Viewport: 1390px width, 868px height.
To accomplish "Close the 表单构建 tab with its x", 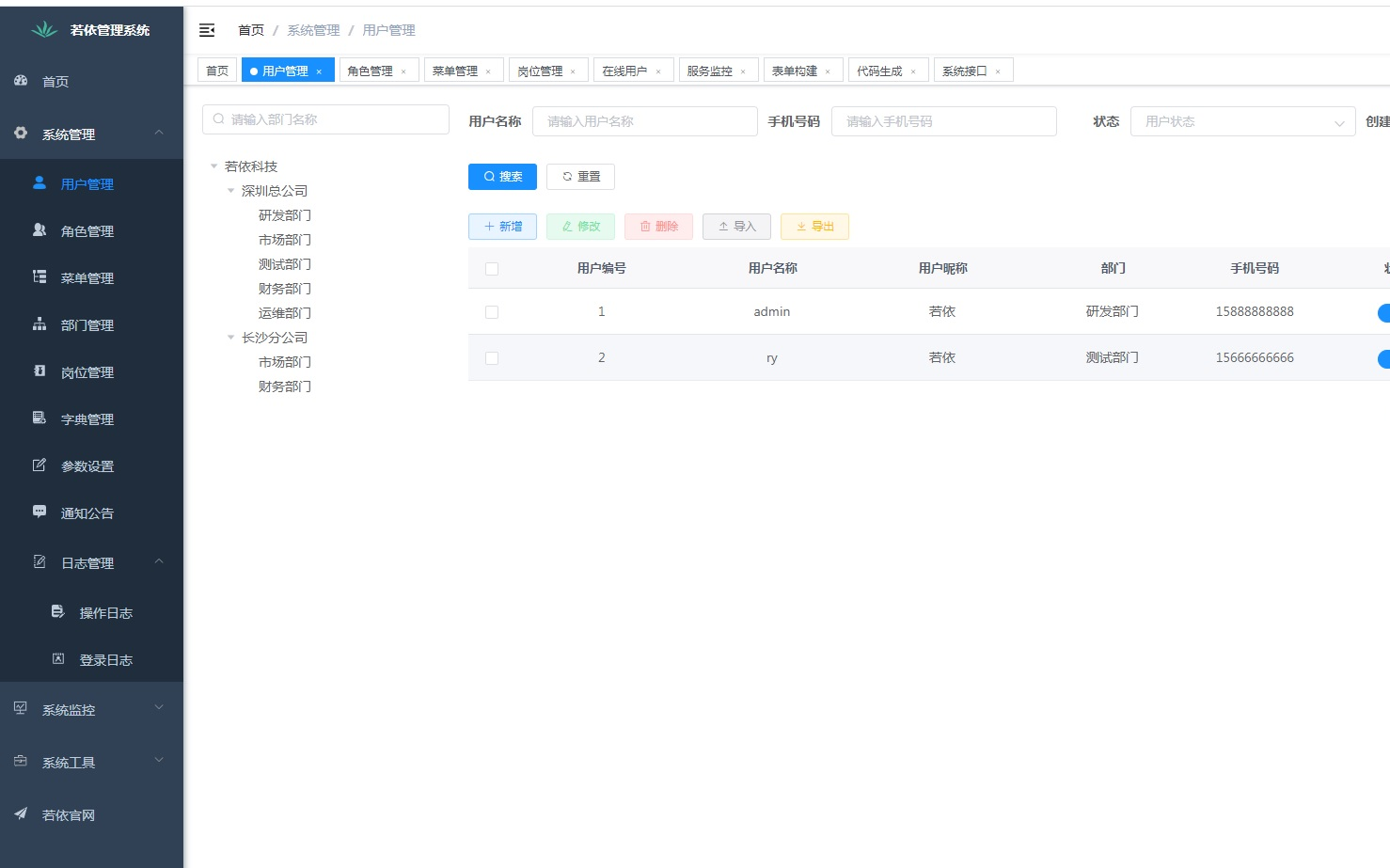I will (828, 71).
